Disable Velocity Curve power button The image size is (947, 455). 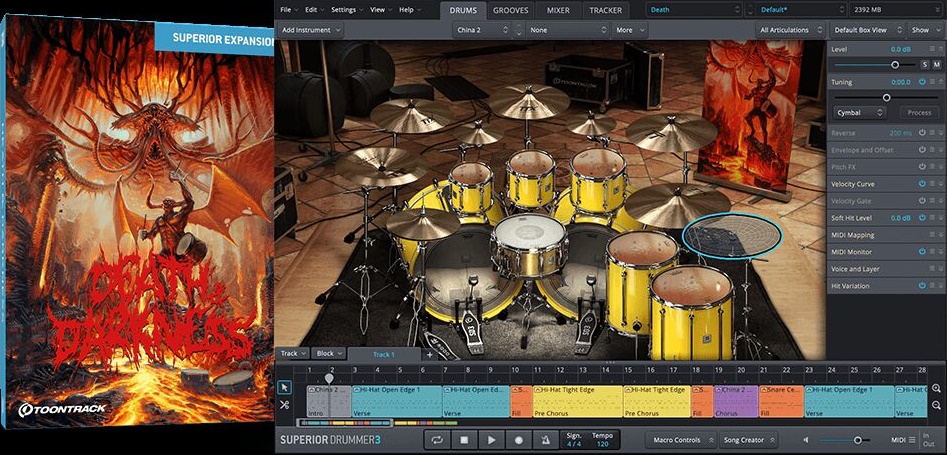coord(922,184)
